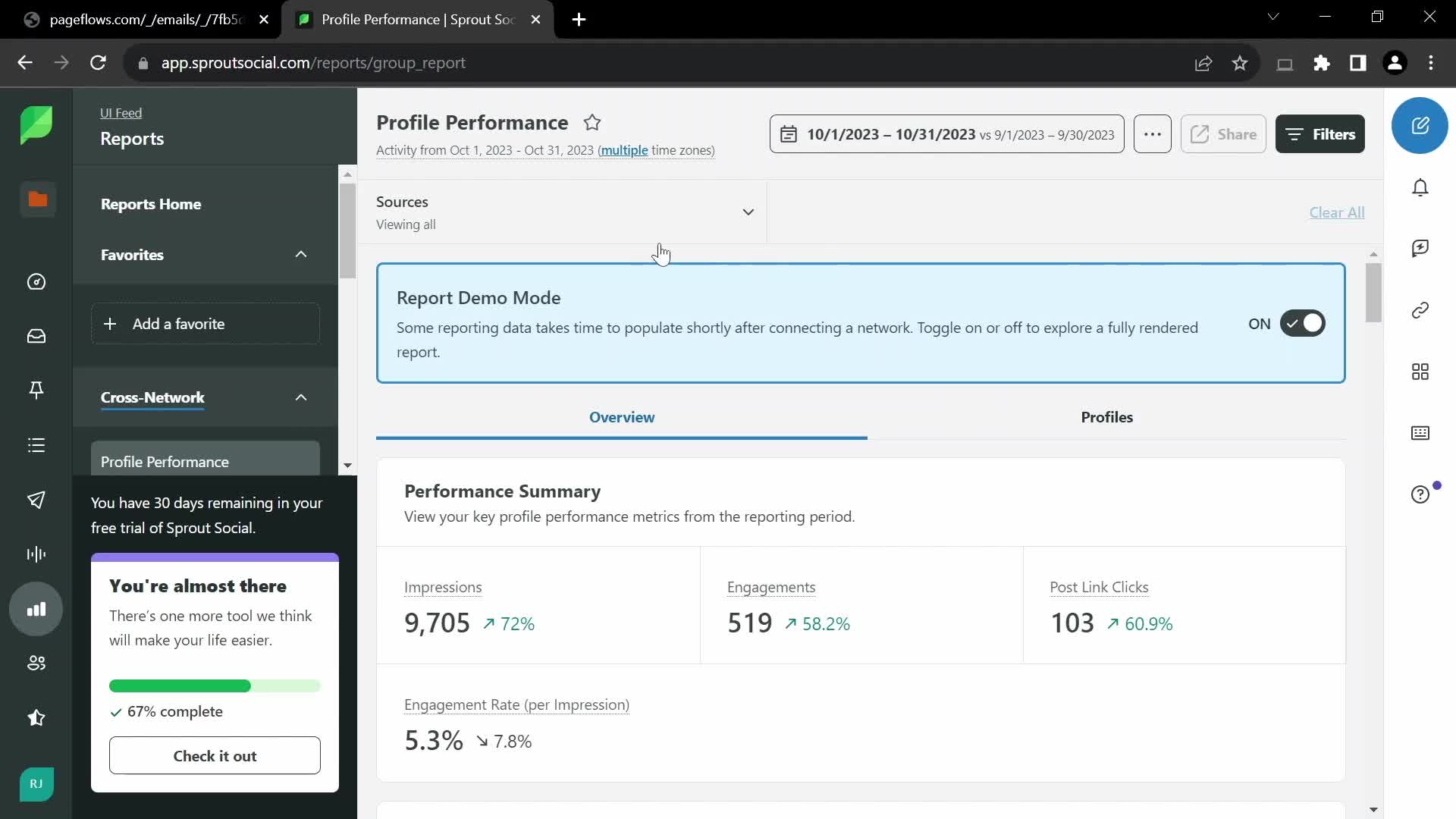Switch to the Profiles tab
1456x819 pixels.
pyautogui.click(x=1107, y=416)
